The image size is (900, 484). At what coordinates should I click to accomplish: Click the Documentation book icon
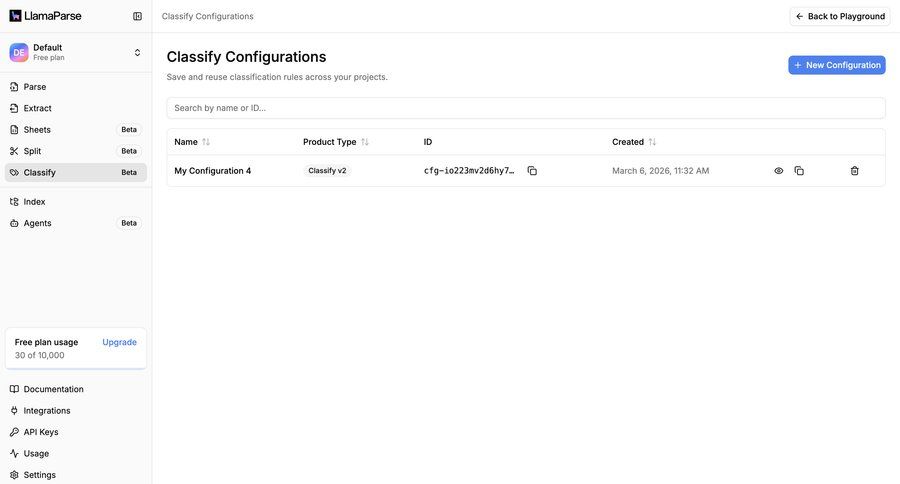coord(14,389)
